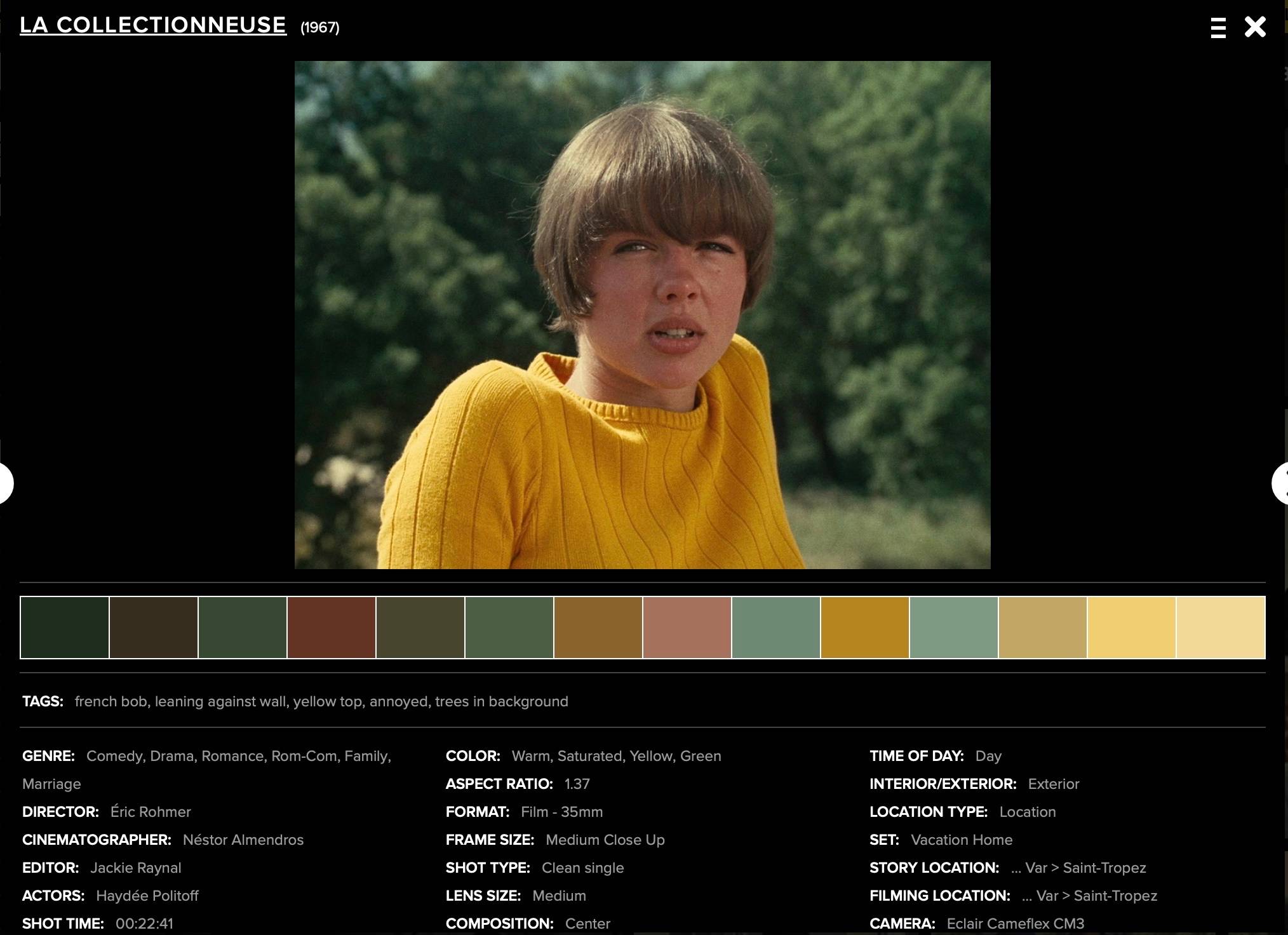Select the darkest green palette swatch

[65, 628]
